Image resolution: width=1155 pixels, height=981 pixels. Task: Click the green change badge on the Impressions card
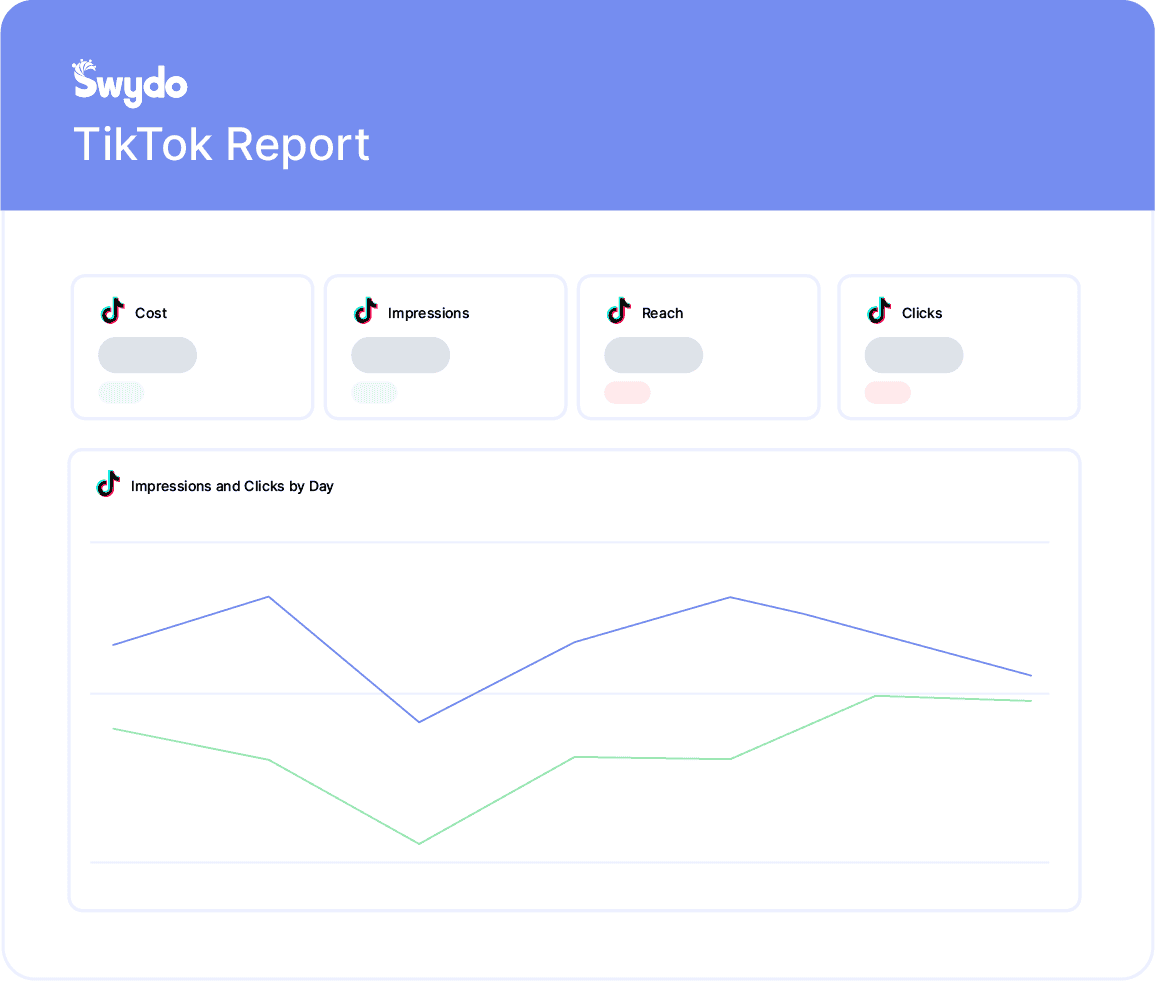pos(374,393)
